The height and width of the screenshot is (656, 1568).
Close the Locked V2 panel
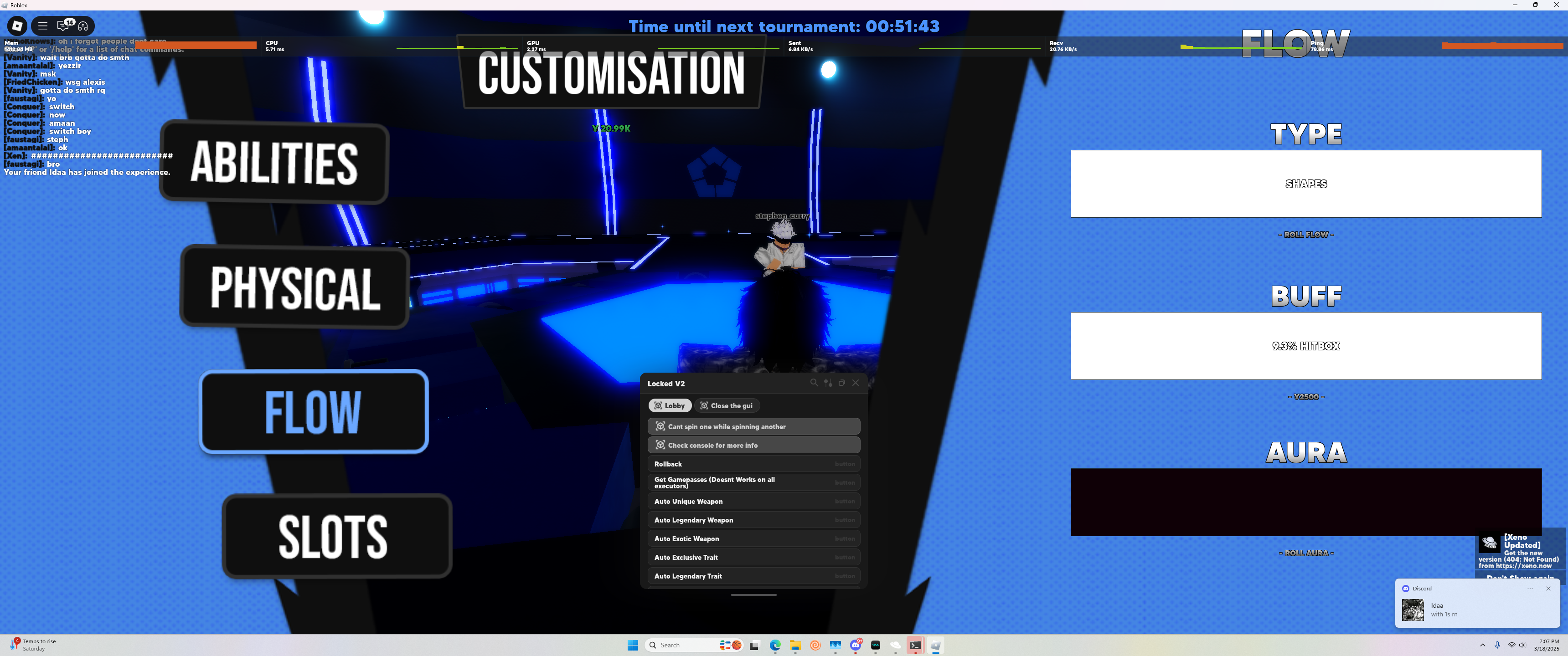pyautogui.click(x=856, y=383)
